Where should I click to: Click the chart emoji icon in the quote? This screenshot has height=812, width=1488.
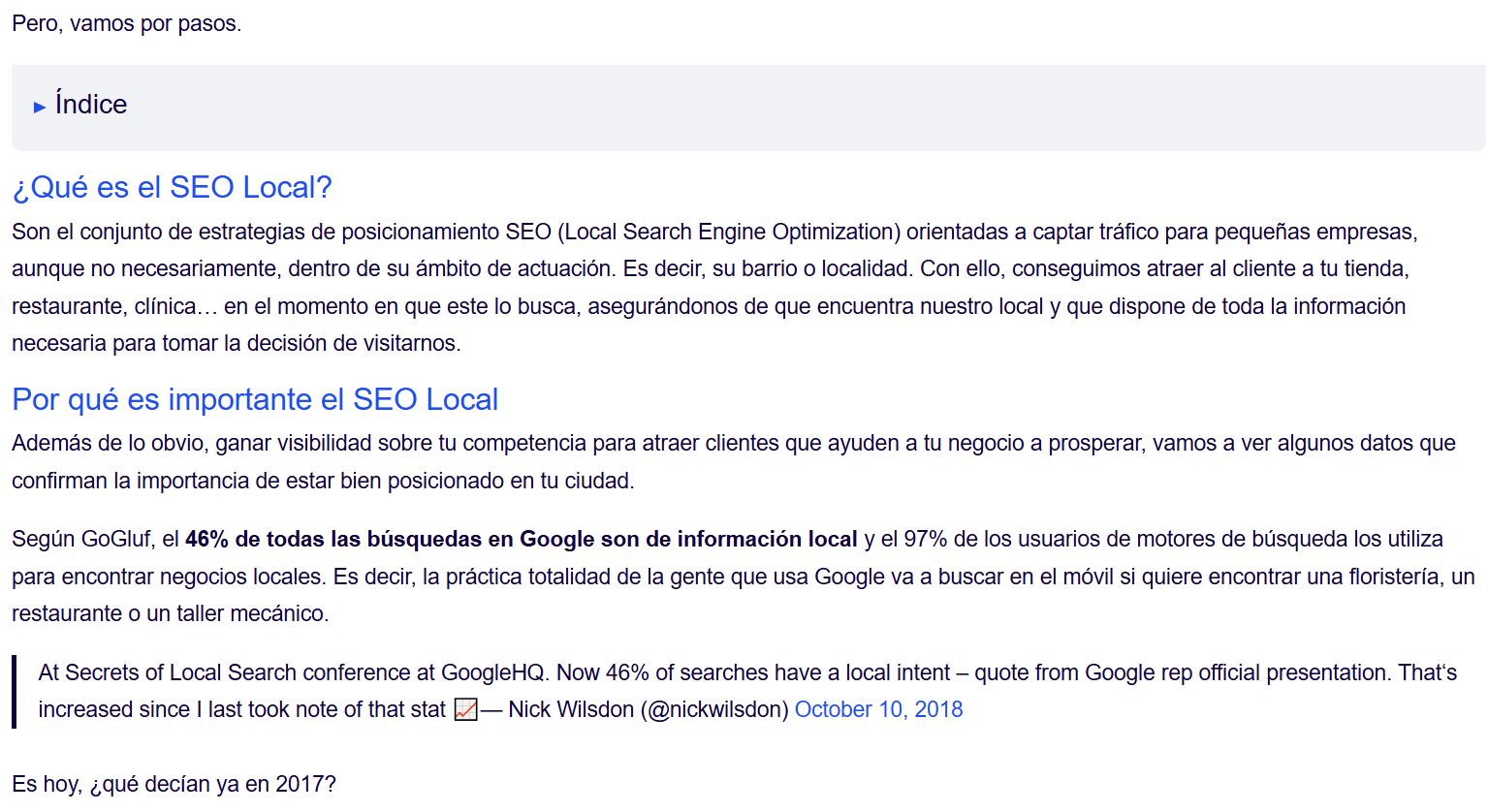tap(465, 709)
